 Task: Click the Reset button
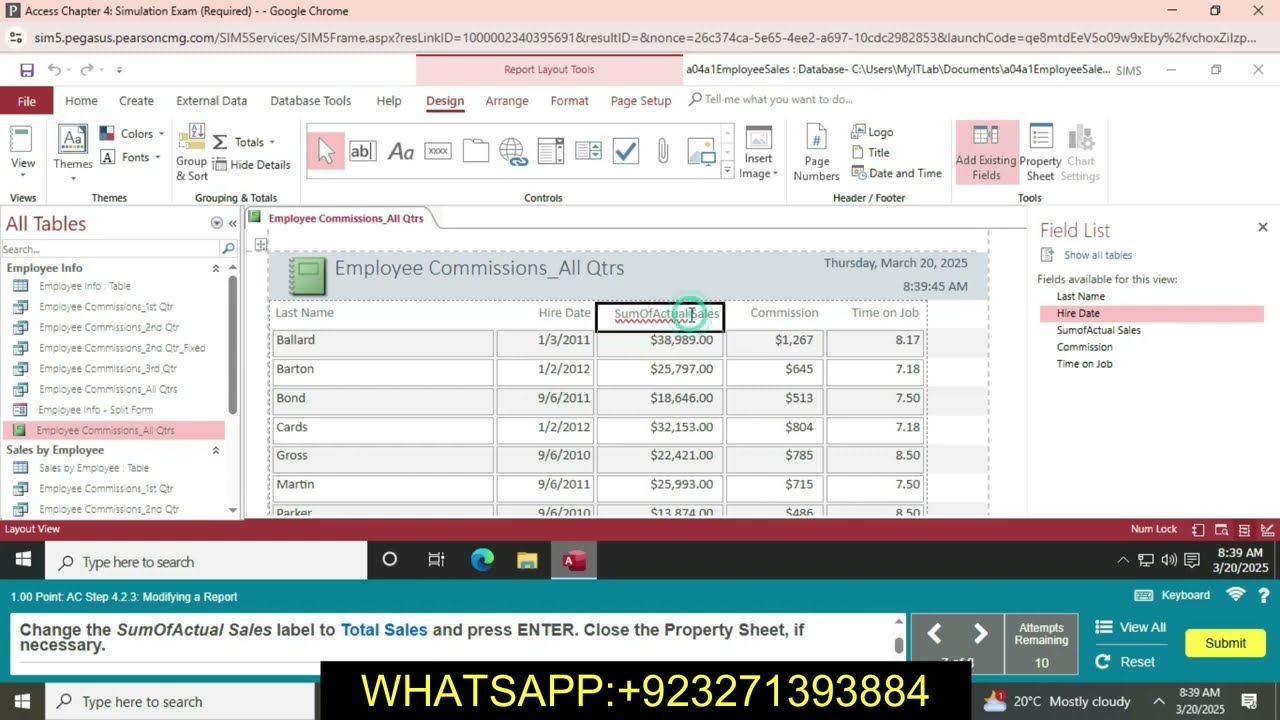pyautogui.click(x=1126, y=662)
